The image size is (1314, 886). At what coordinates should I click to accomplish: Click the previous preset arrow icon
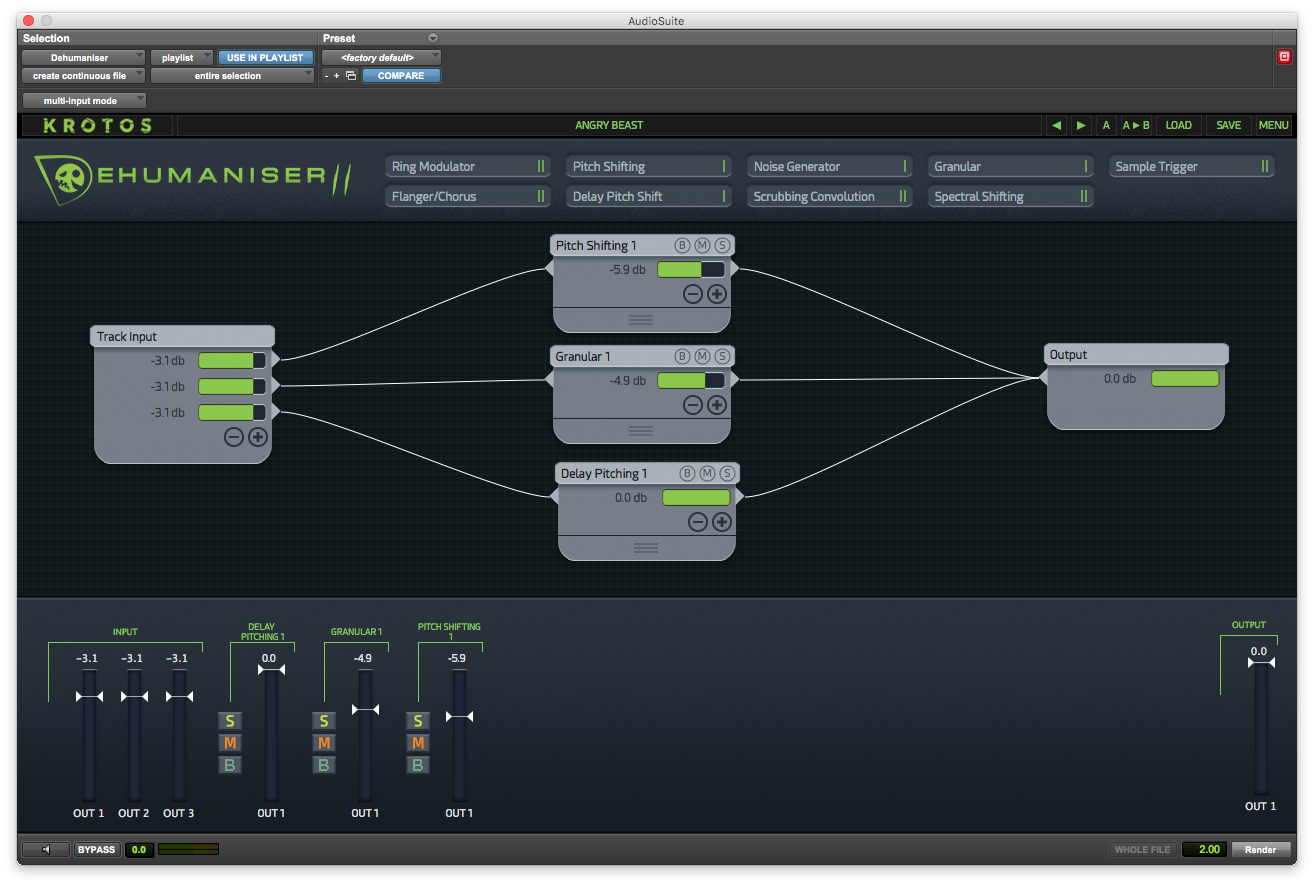pyautogui.click(x=1056, y=126)
